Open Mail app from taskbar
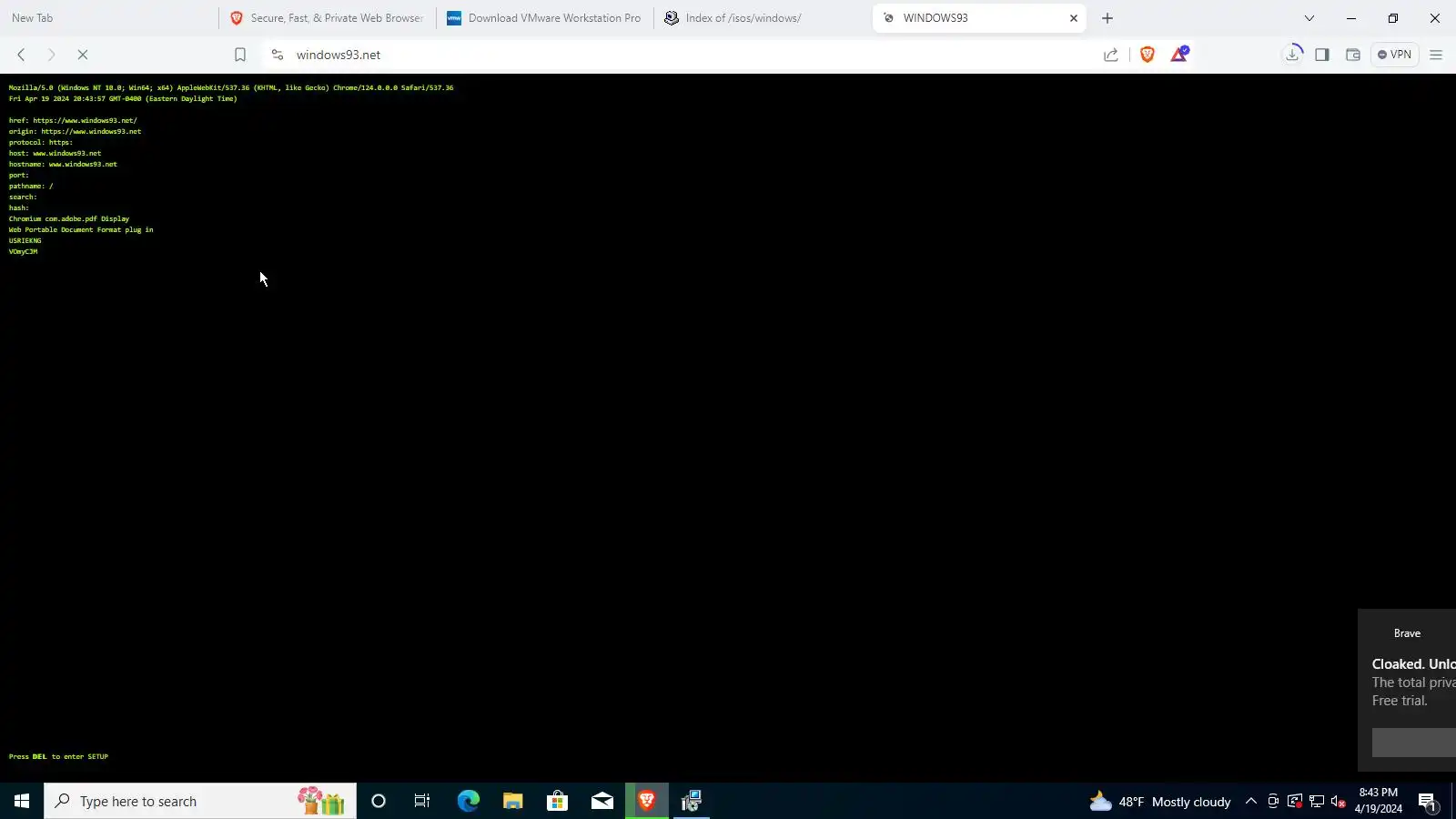Viewport: 1456px width, 819px height. (602, 801)
